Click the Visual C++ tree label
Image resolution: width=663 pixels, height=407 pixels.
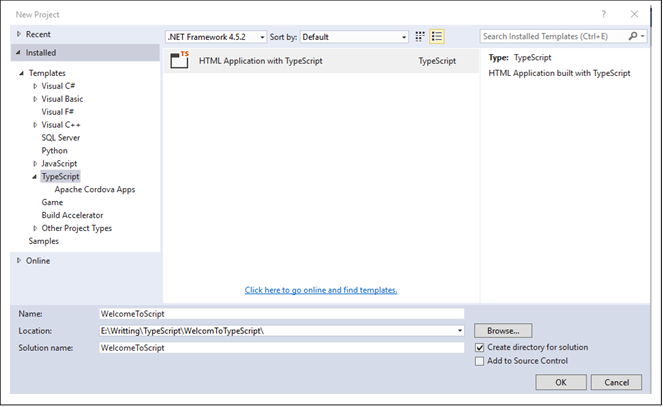pos(61,125)
